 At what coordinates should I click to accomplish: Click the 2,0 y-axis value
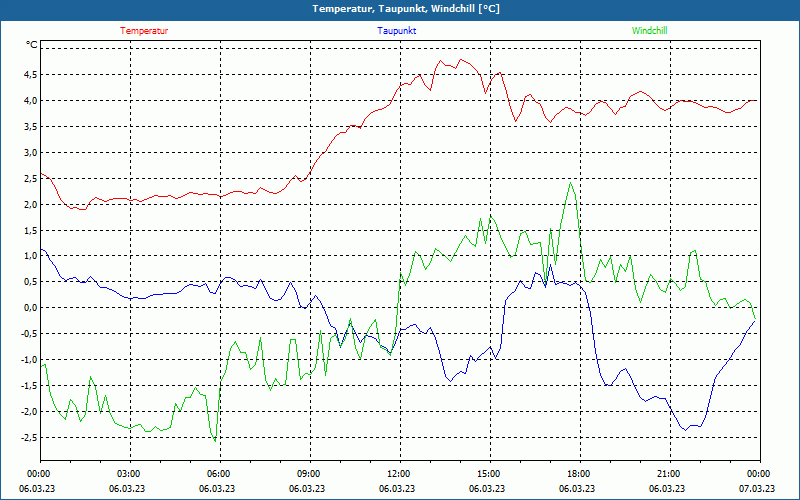tap(30, 205)
